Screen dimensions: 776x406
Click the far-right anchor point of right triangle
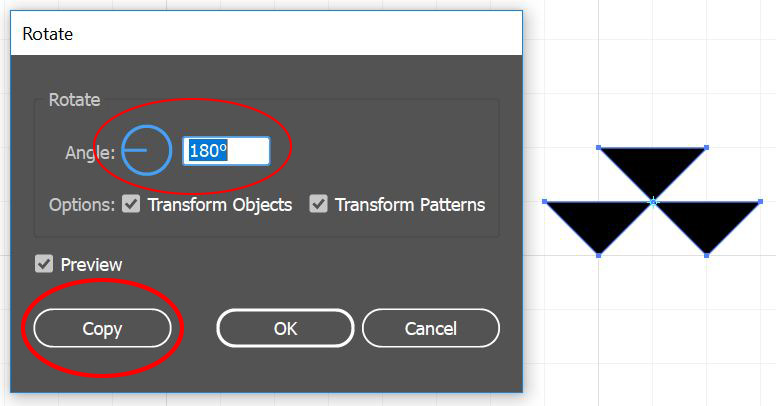pyautogui.click(x=761, y=202)
